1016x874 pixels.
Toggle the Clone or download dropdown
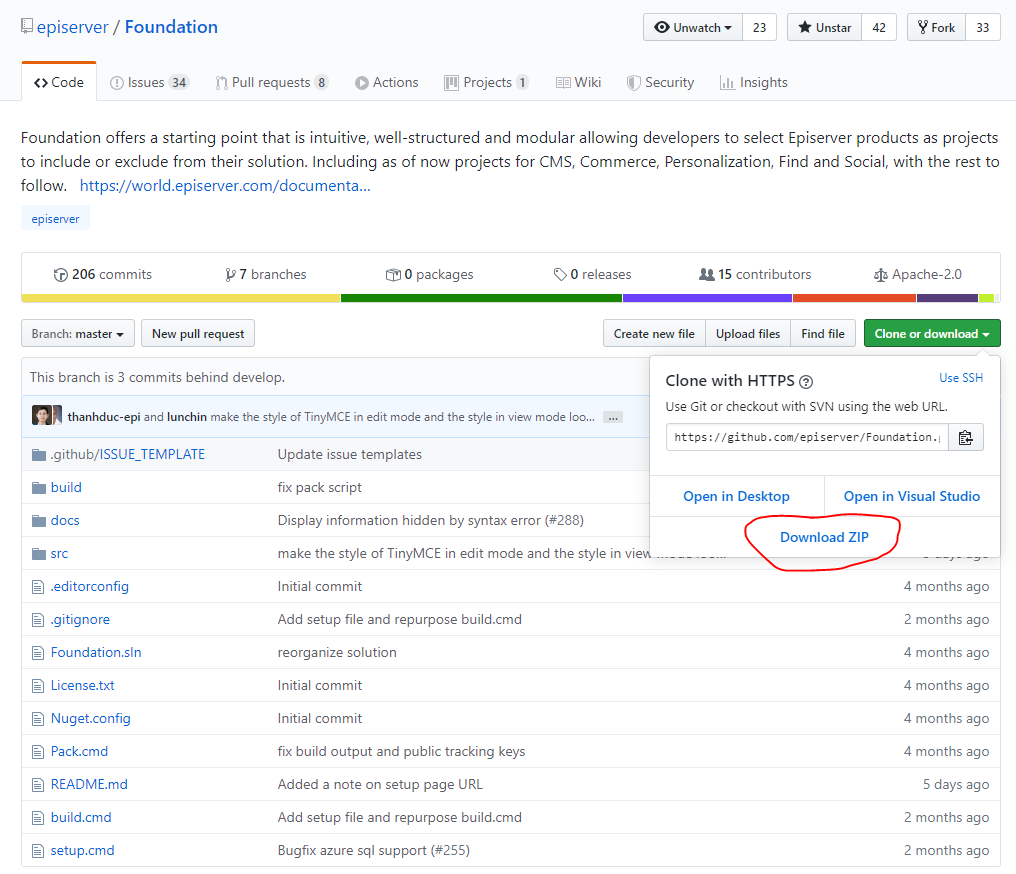coord(932,334)
